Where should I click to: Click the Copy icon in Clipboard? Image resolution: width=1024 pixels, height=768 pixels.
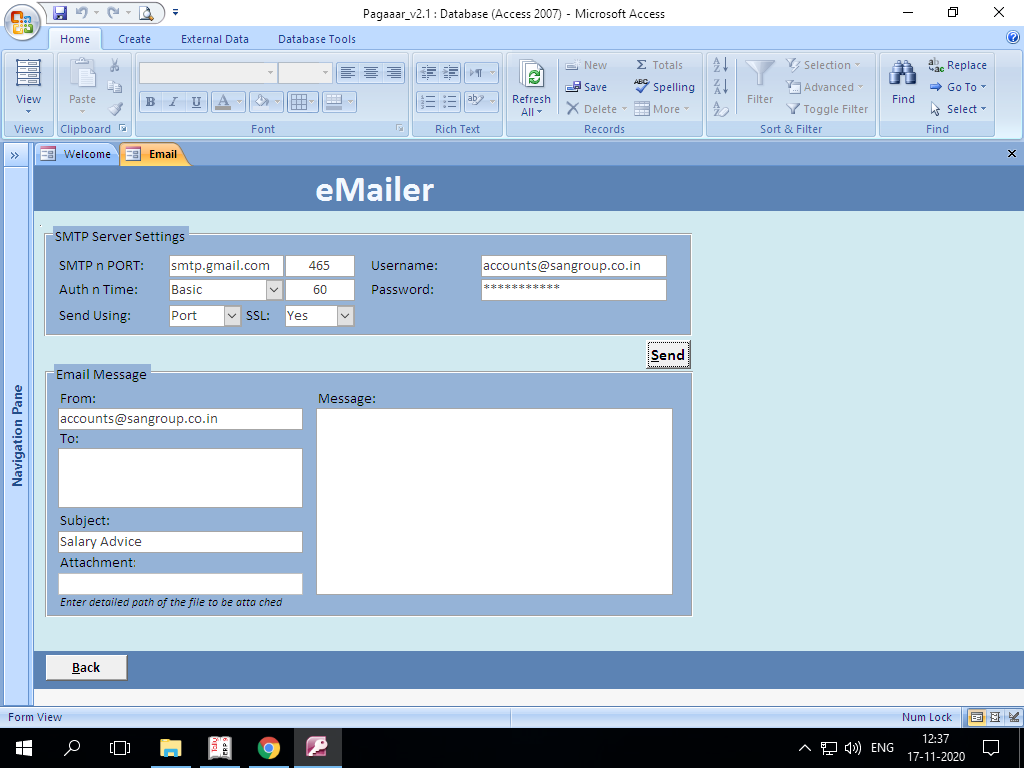pos(115,87)
